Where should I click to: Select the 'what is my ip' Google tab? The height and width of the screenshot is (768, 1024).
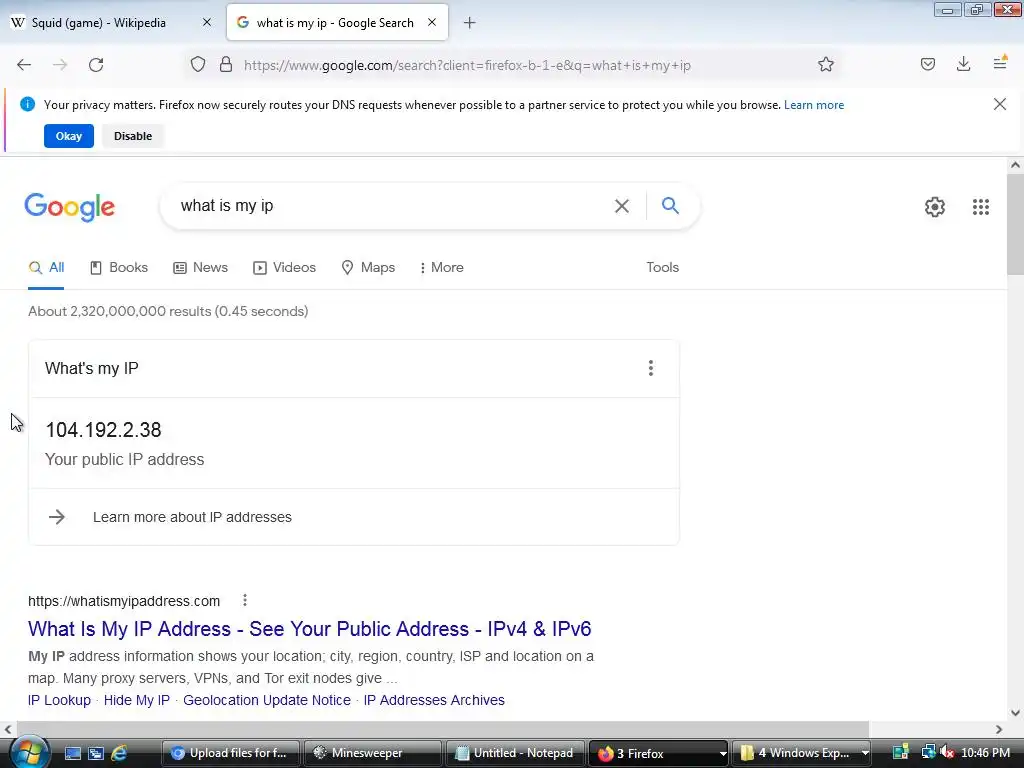click(337, 22)
